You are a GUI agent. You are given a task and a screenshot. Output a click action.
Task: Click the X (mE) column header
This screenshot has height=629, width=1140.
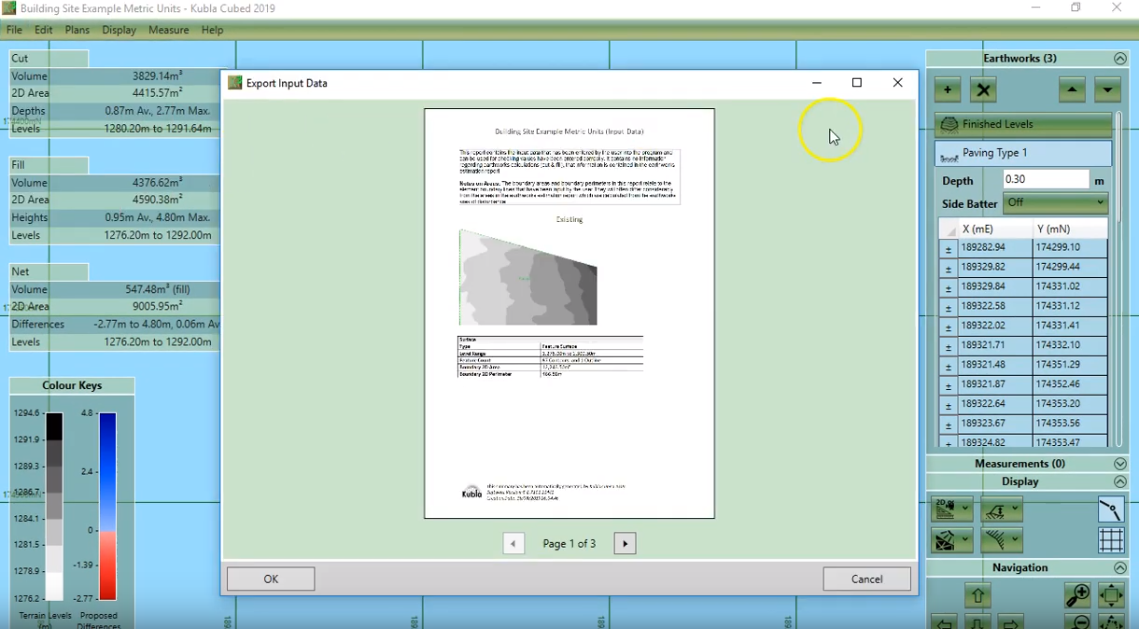point(995,228)
